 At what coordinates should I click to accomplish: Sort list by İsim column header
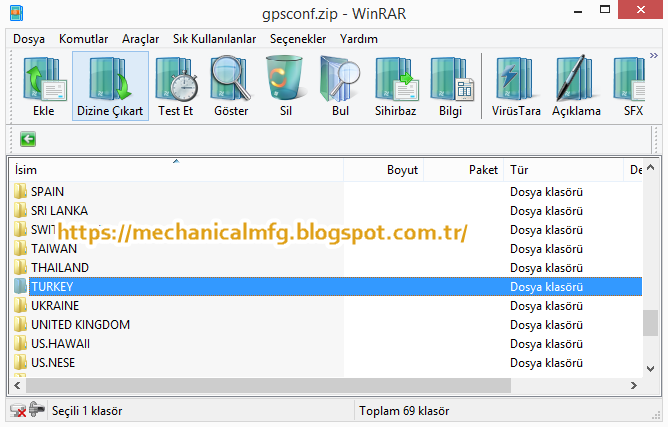[x=176, y=170]
